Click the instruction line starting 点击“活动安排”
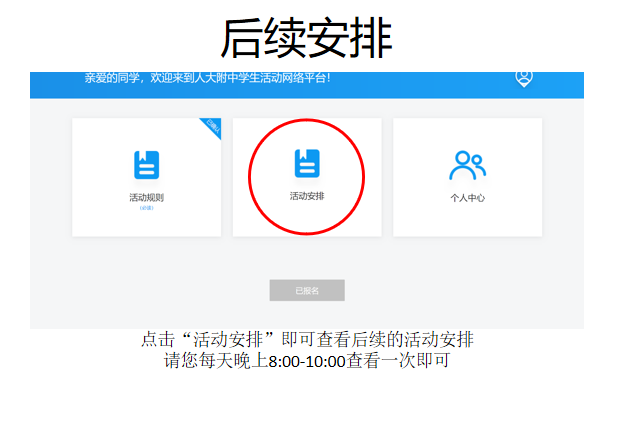This screenshot has height=433, width=625. (307, 340)
